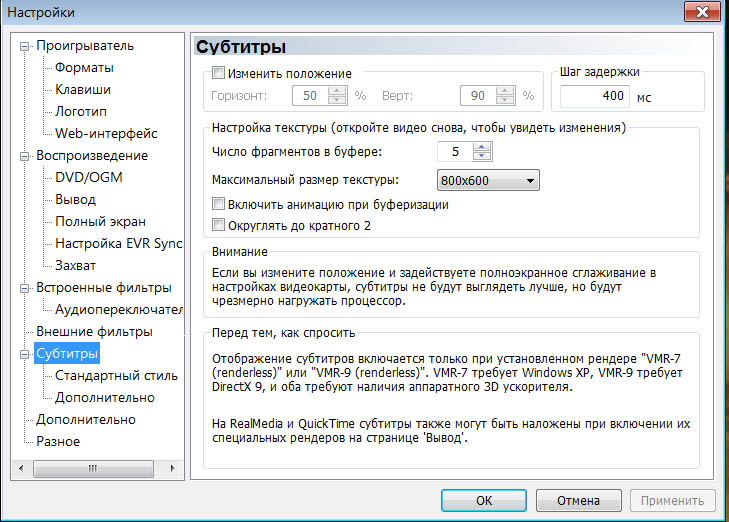The height and width of the screenshot is (522, 729).
Task: Decrease the buffer fragment count by one
Action: pos(482,156)
